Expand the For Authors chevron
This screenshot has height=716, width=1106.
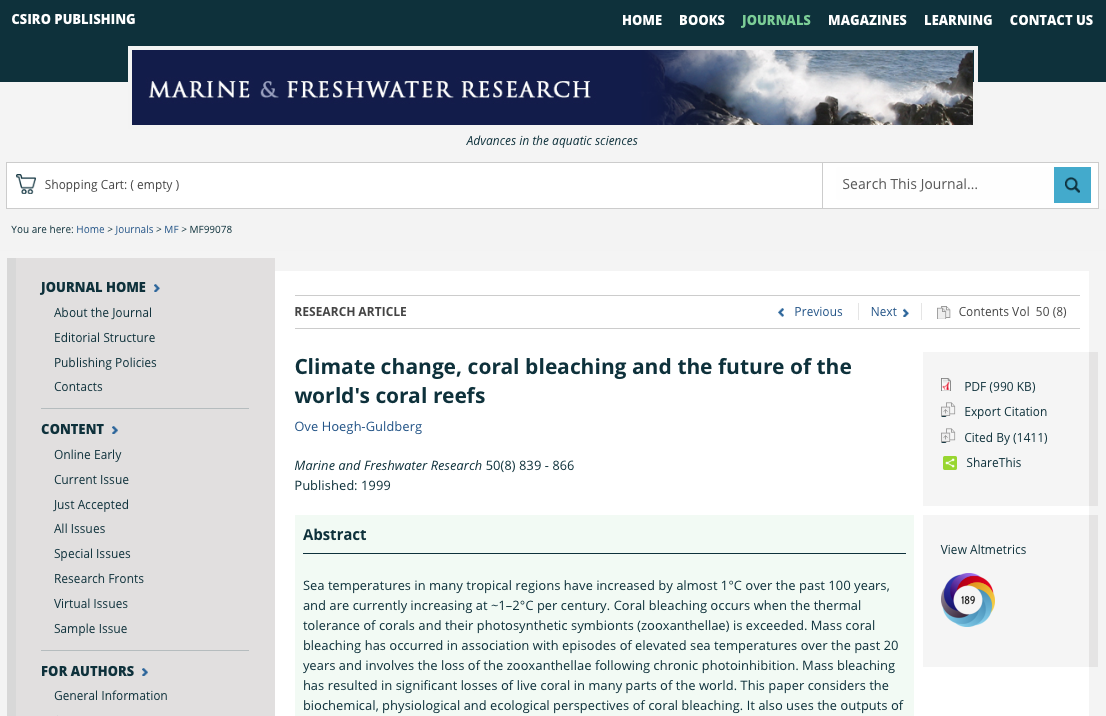click(145, 672)
